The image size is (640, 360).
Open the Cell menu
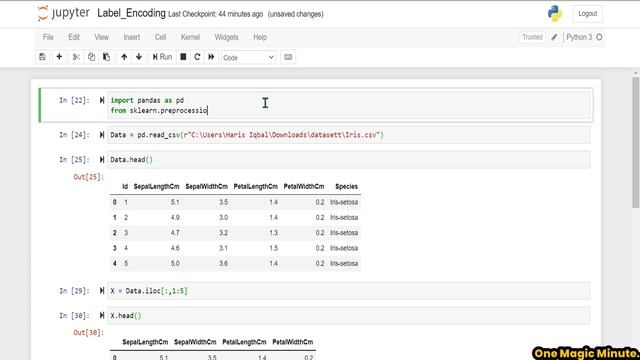160,37
